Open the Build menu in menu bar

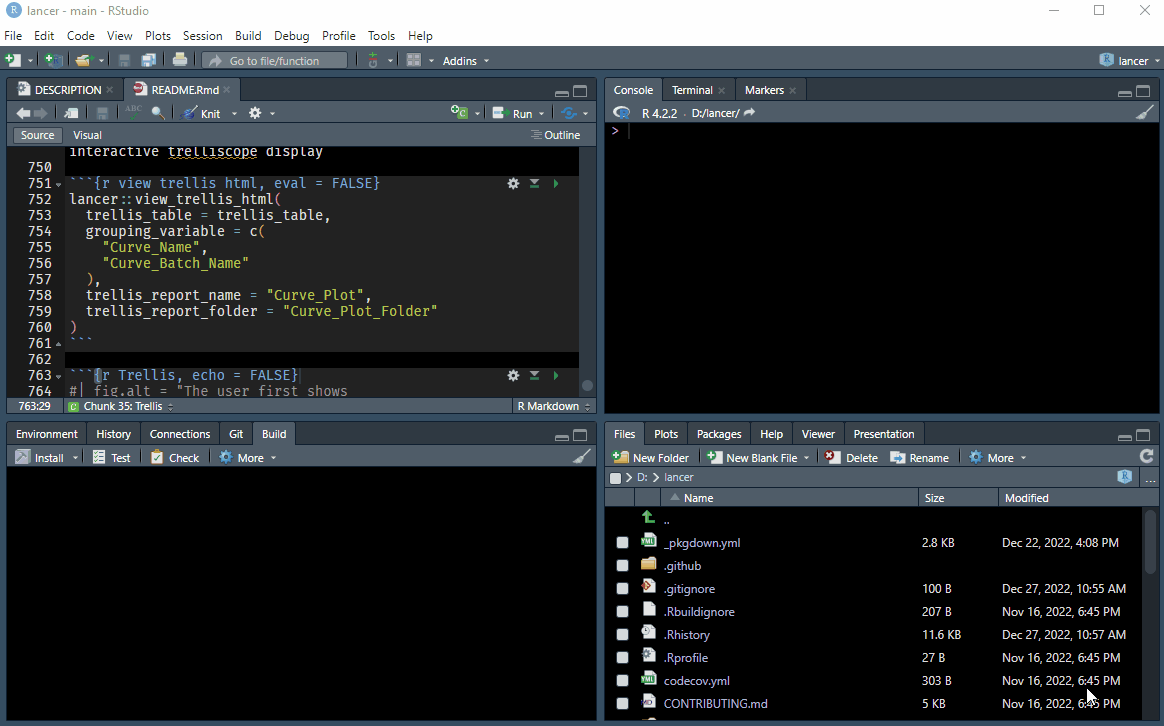click(248, 36)
